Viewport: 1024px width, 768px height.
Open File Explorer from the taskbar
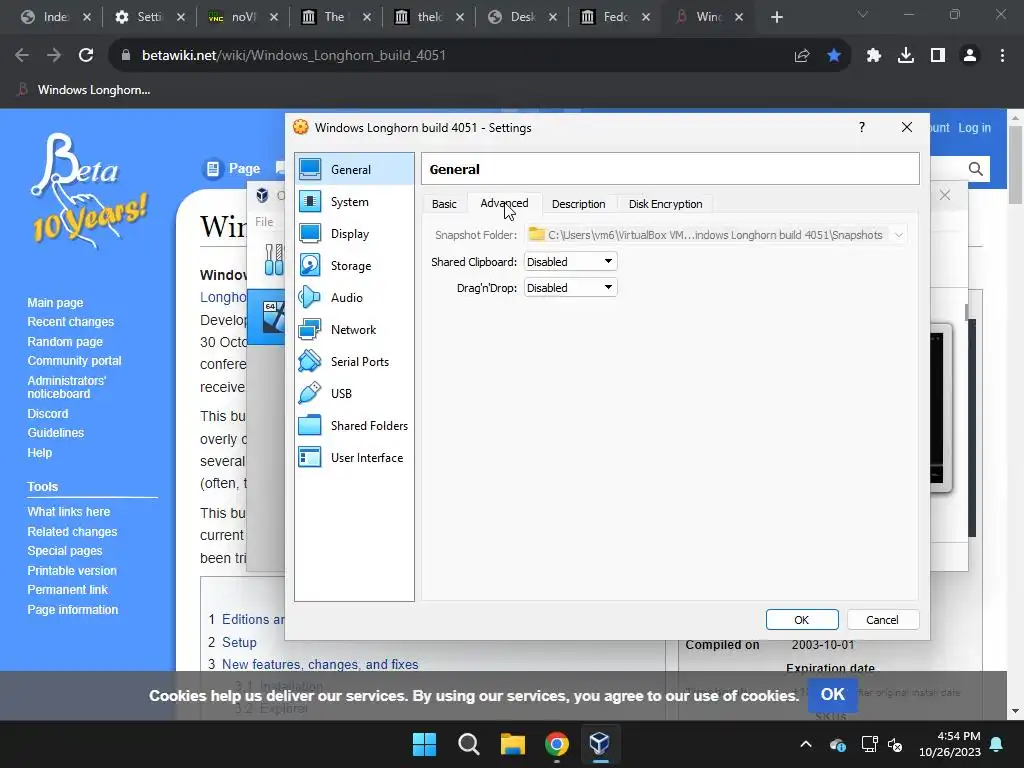point(513,744)
